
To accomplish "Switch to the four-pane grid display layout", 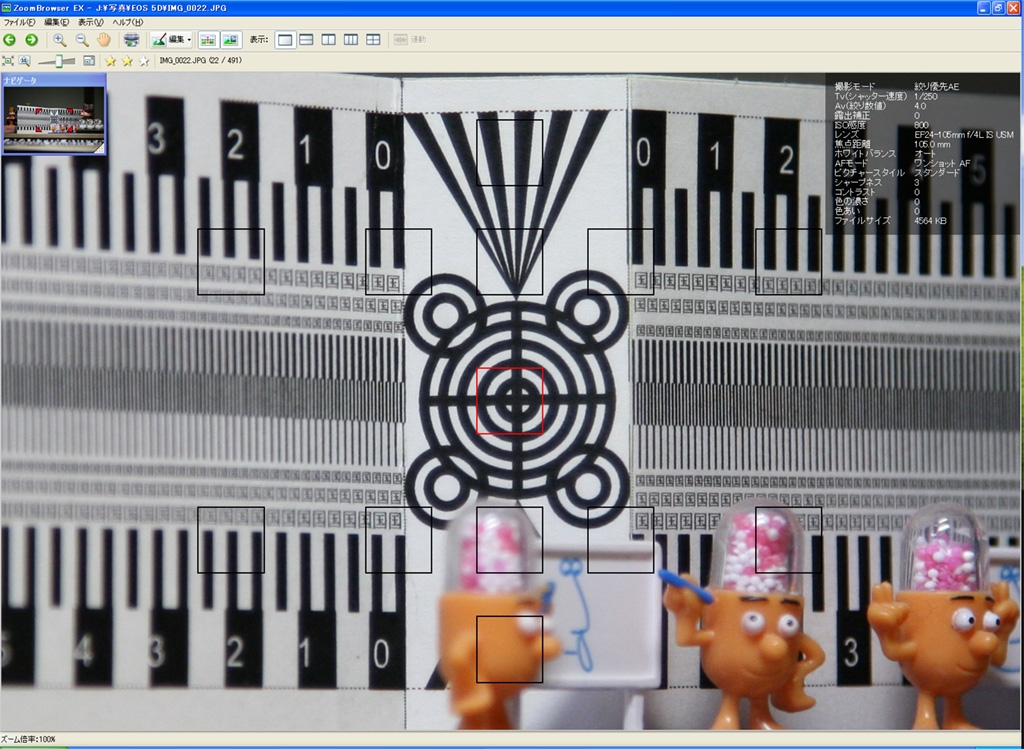I will pos(373,40).
